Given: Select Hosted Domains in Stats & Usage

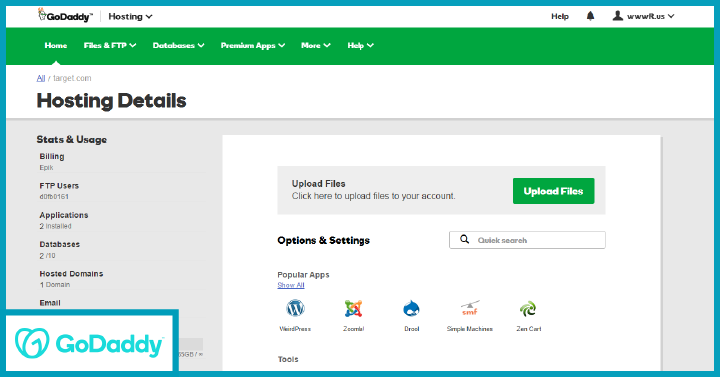Looking at the screenshot, I should click(x=71, y=274).
